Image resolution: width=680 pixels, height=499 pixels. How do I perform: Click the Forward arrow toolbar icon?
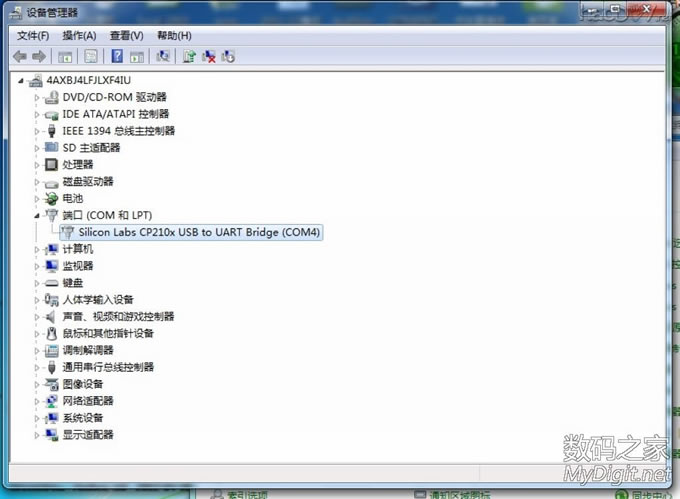(39, 56)
